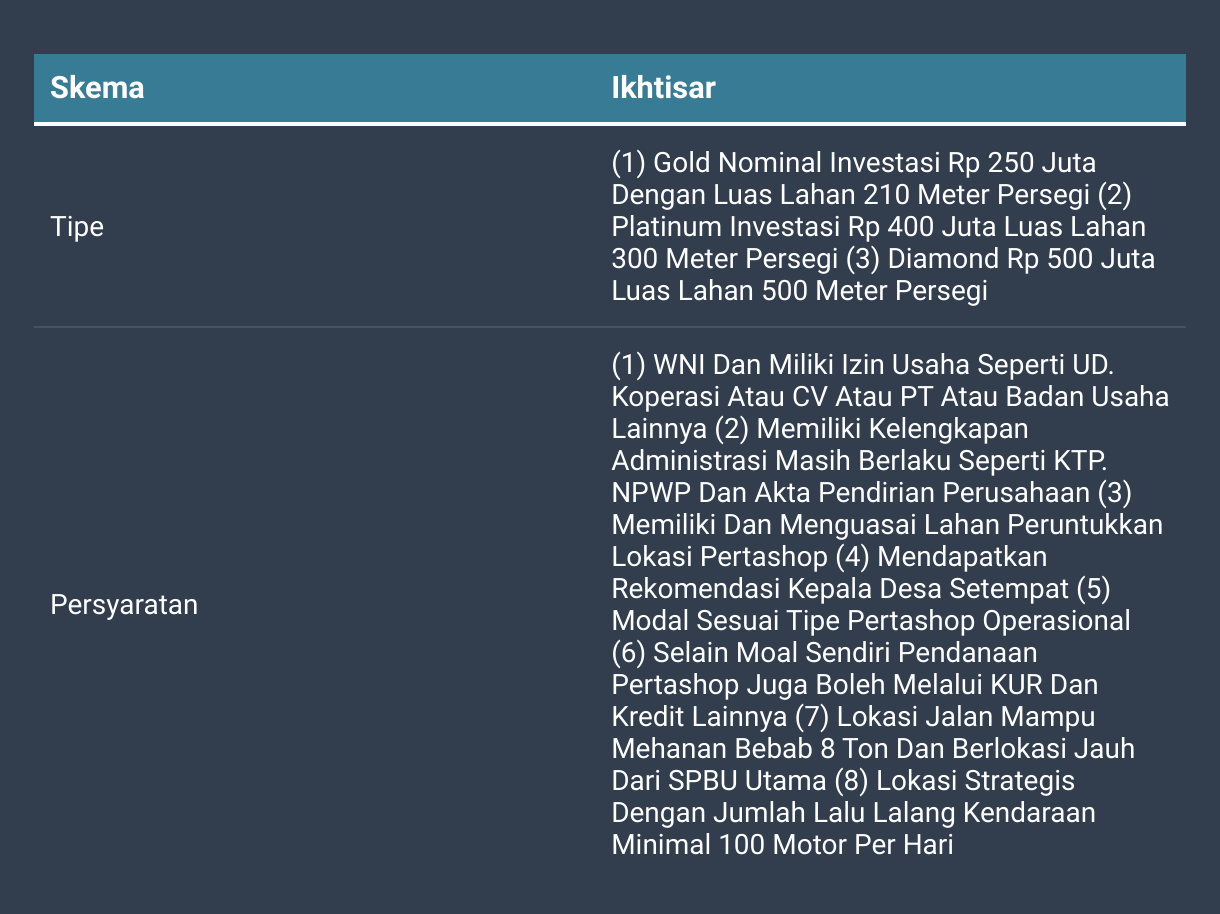Click the text Luas Lahan 500 Meter Persegi
This screenshot has width=1220, height=914.
click(799, 291)
